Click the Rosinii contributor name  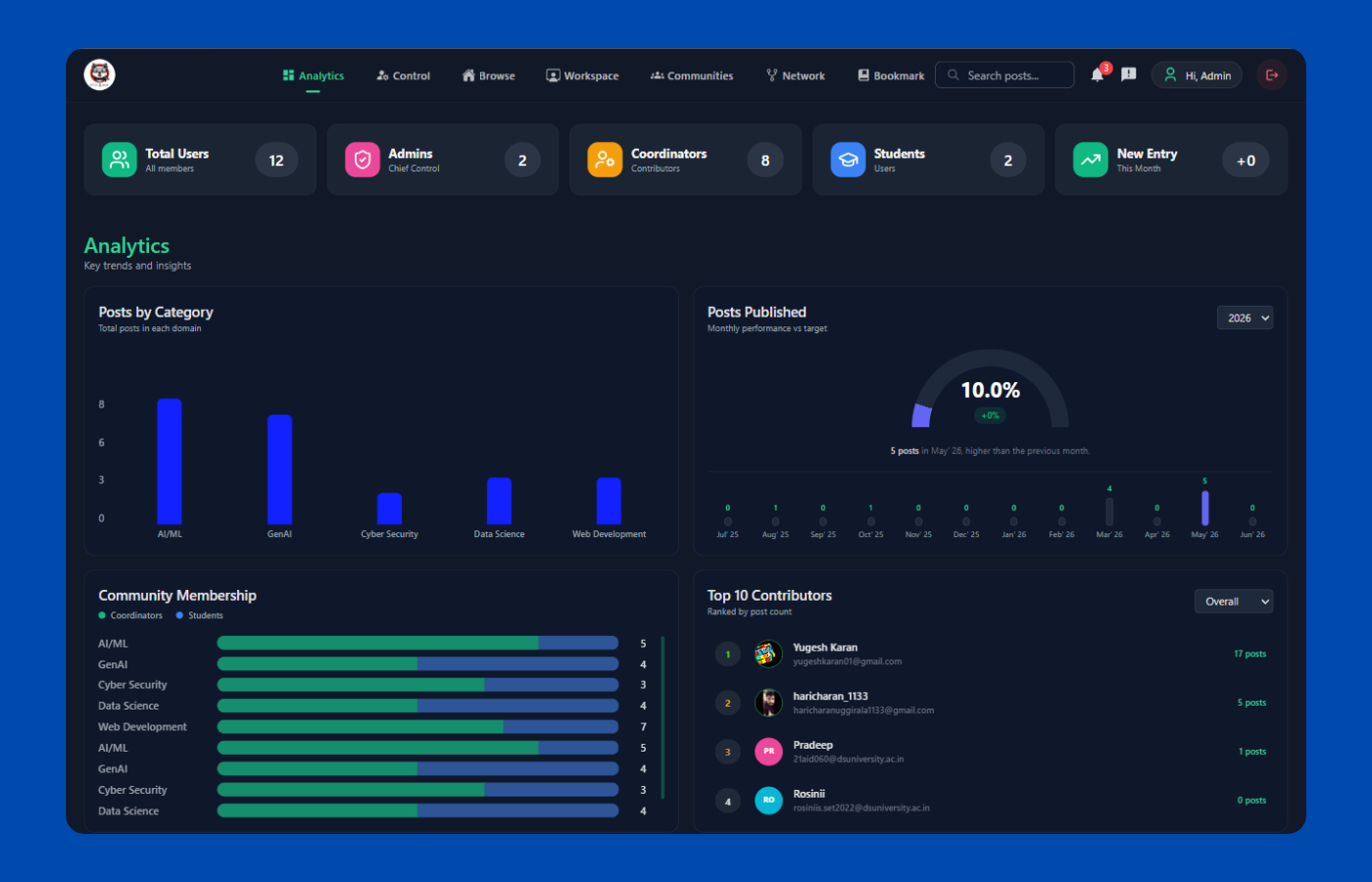[808, 794]
